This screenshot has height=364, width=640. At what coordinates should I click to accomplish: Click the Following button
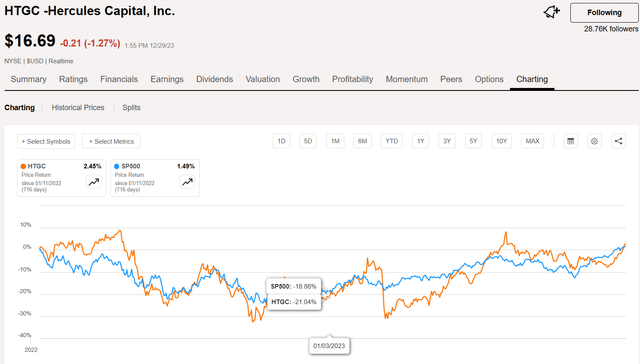604,13
